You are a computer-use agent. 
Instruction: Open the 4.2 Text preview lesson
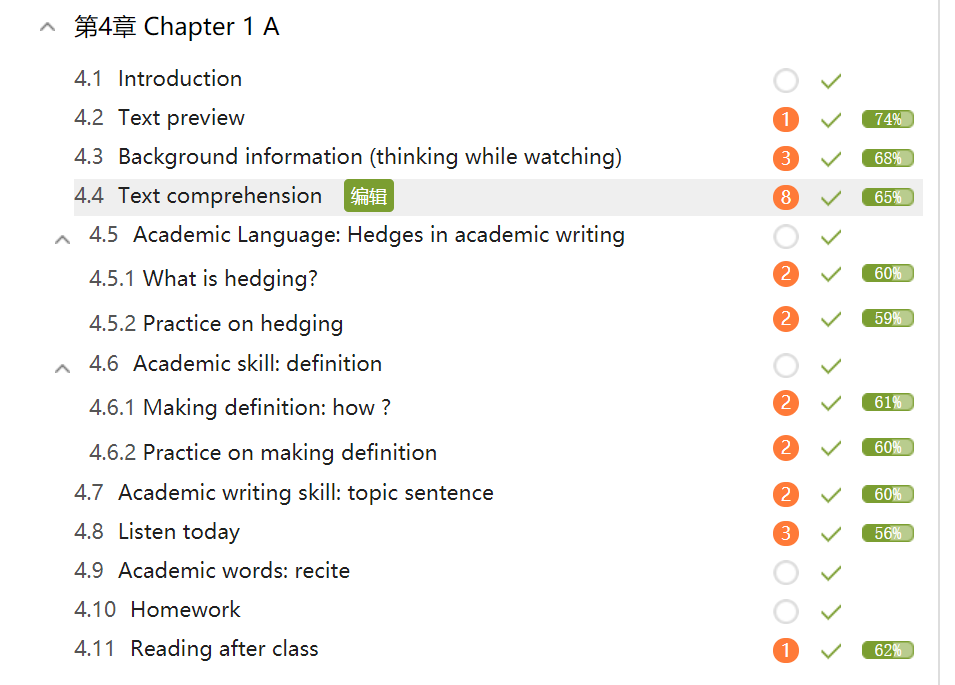[x=181, y=118]
